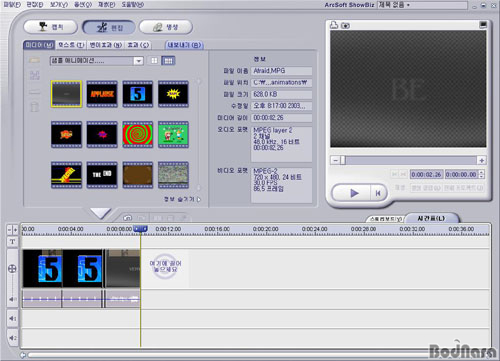Open the create/produce mode button
The image size is (500, 361).
(x=166, y=27)
